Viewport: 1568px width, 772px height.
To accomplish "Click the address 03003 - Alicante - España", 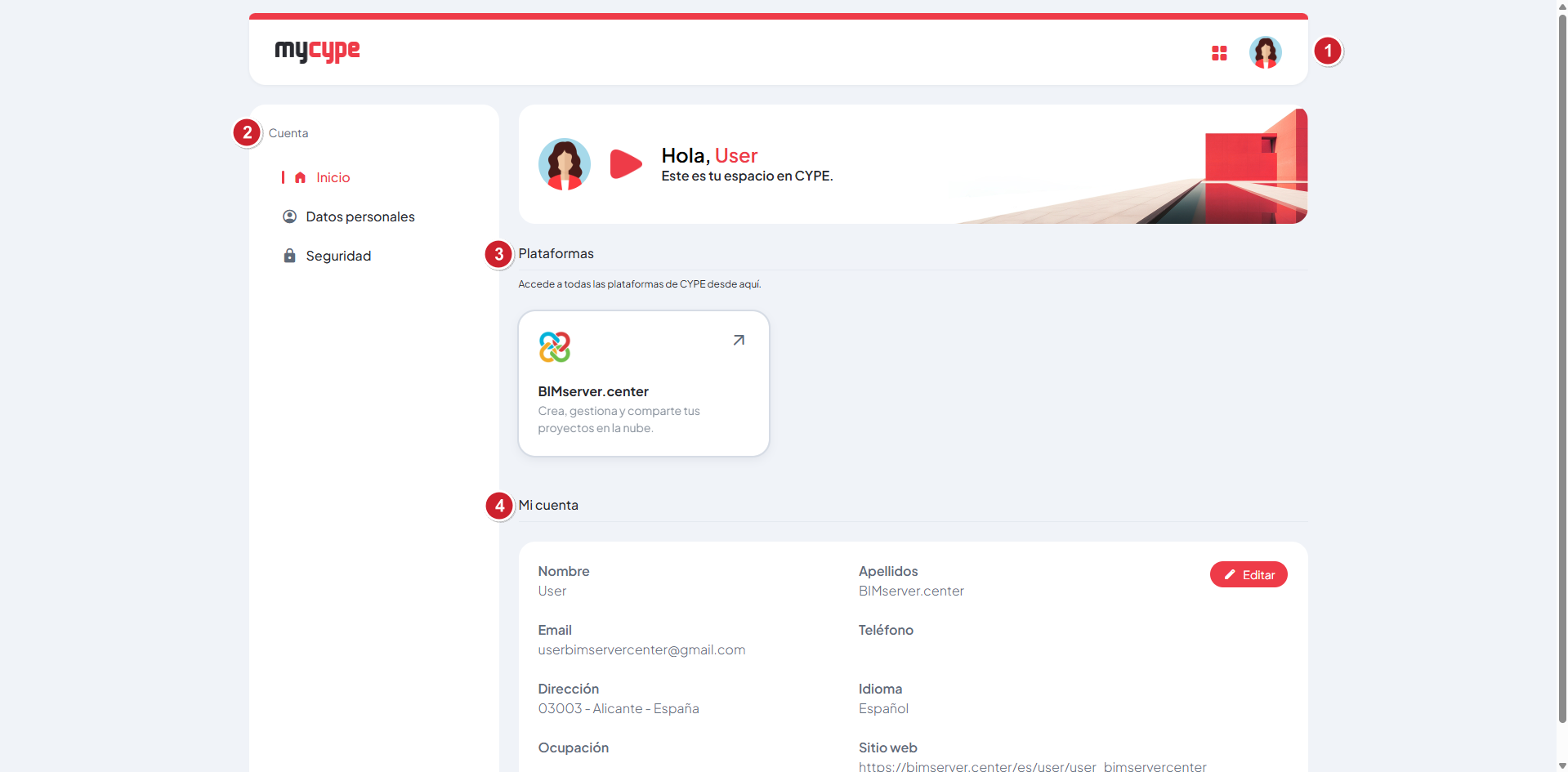I will pos(619,708).
